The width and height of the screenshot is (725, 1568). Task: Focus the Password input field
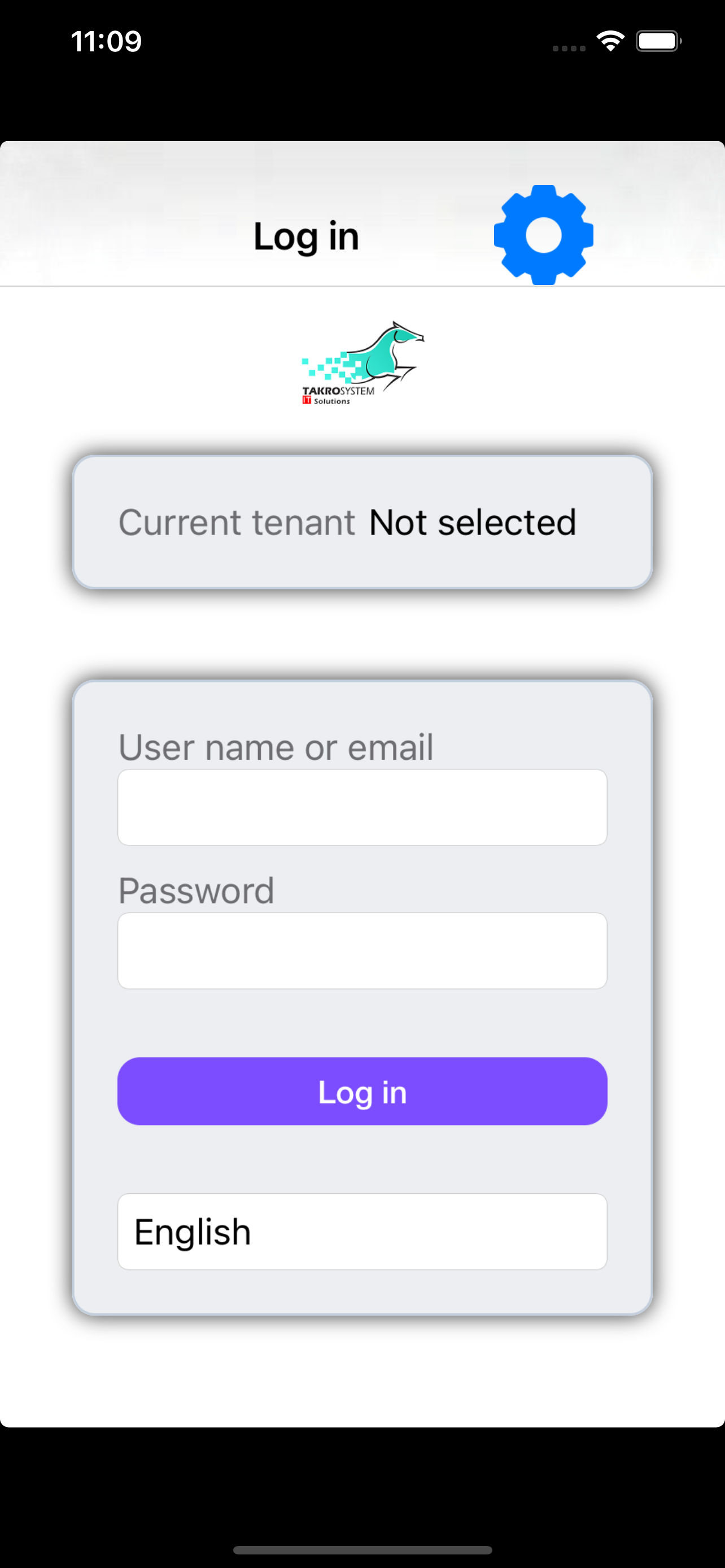363,951
